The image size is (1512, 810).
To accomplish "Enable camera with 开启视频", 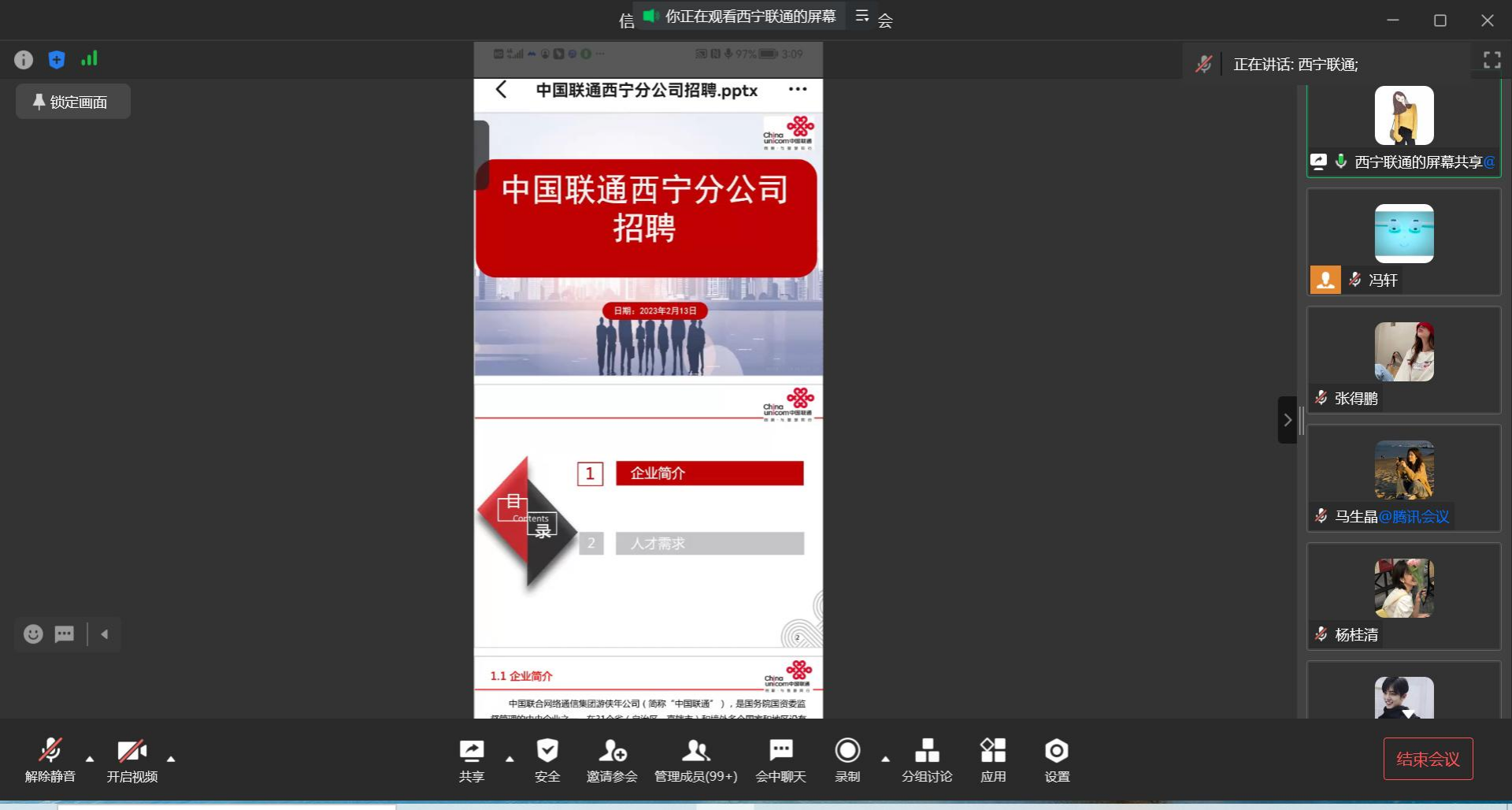I will [132, 759].
